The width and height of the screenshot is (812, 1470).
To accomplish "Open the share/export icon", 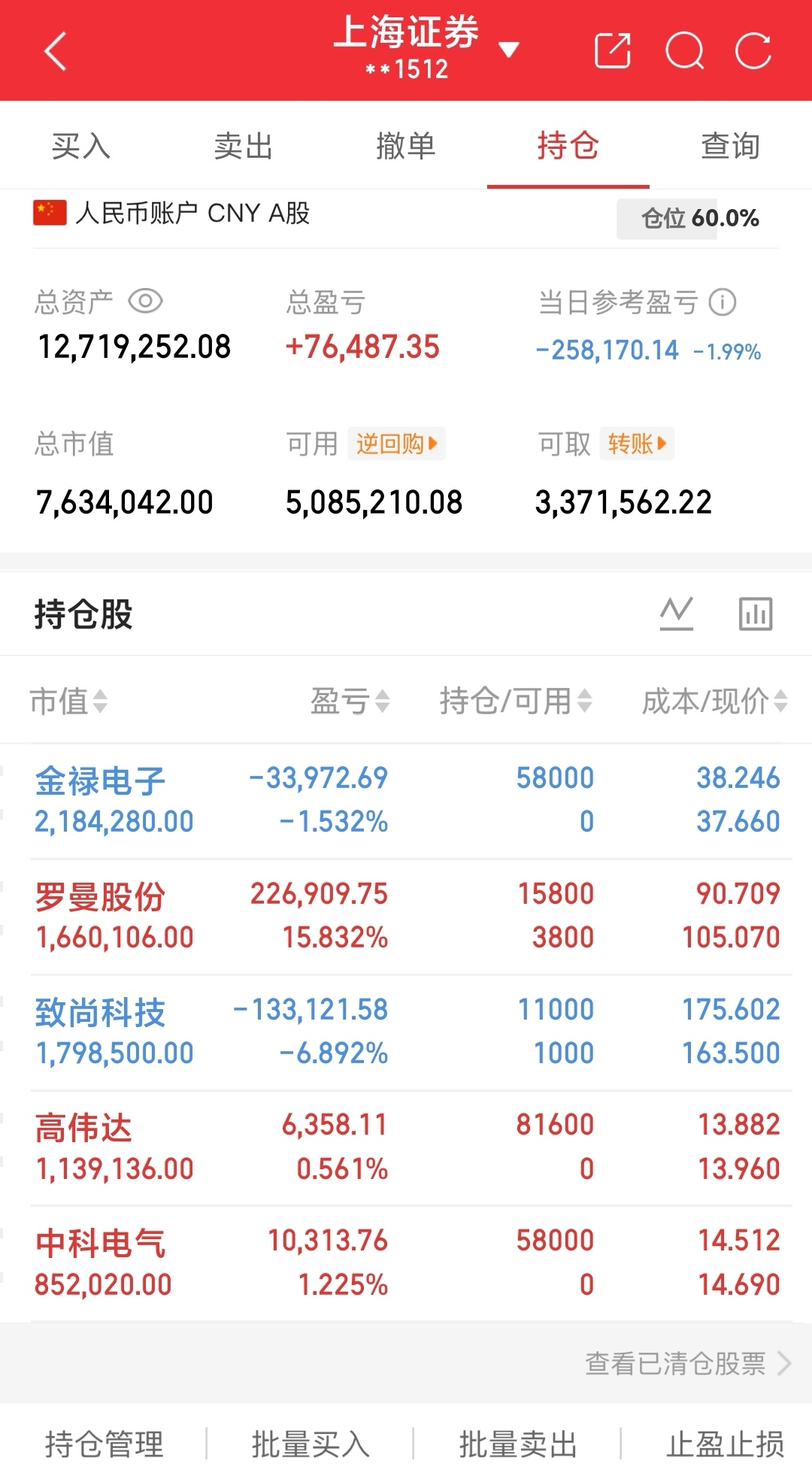I will coord(612,50).
